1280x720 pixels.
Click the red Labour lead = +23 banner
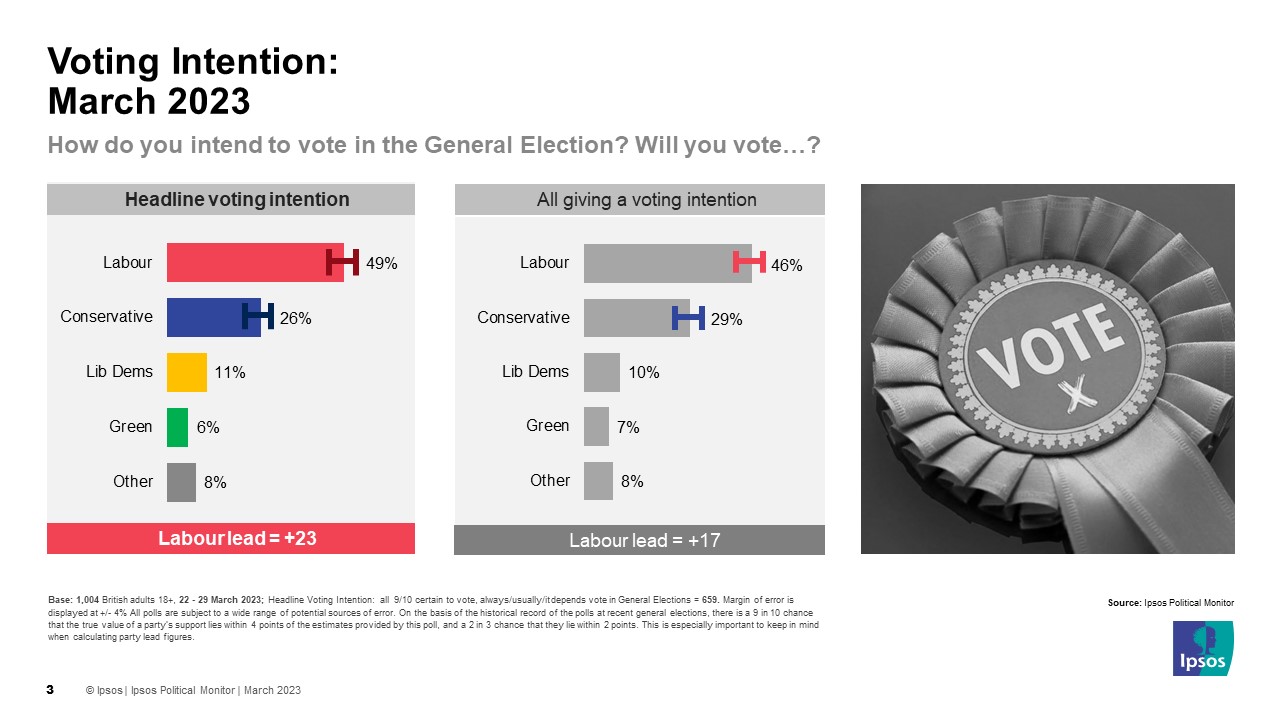point(231,538)
